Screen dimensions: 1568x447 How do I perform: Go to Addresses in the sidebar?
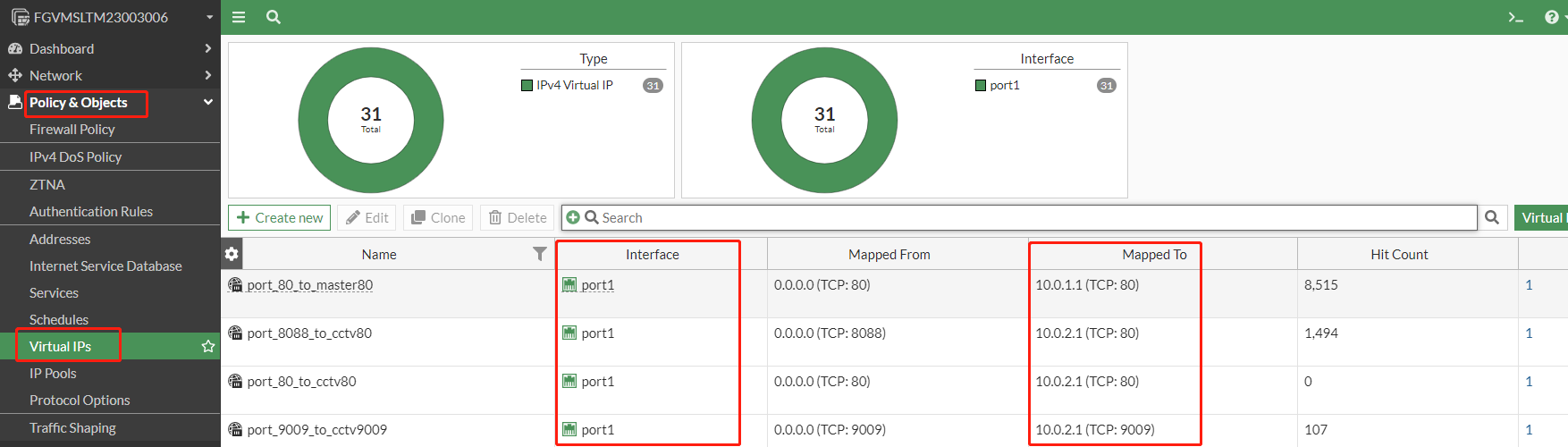[60, 239]
